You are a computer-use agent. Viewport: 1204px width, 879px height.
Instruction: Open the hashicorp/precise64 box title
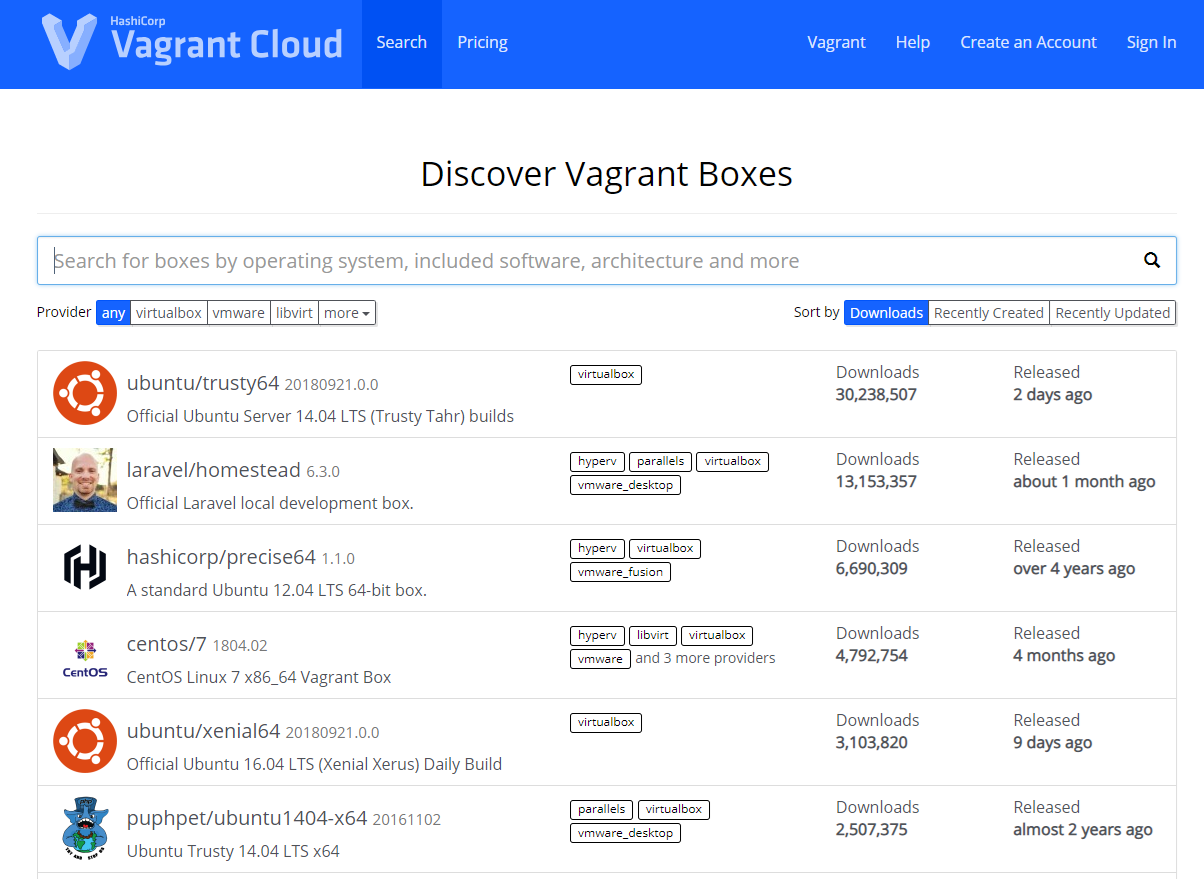(221, 557)
